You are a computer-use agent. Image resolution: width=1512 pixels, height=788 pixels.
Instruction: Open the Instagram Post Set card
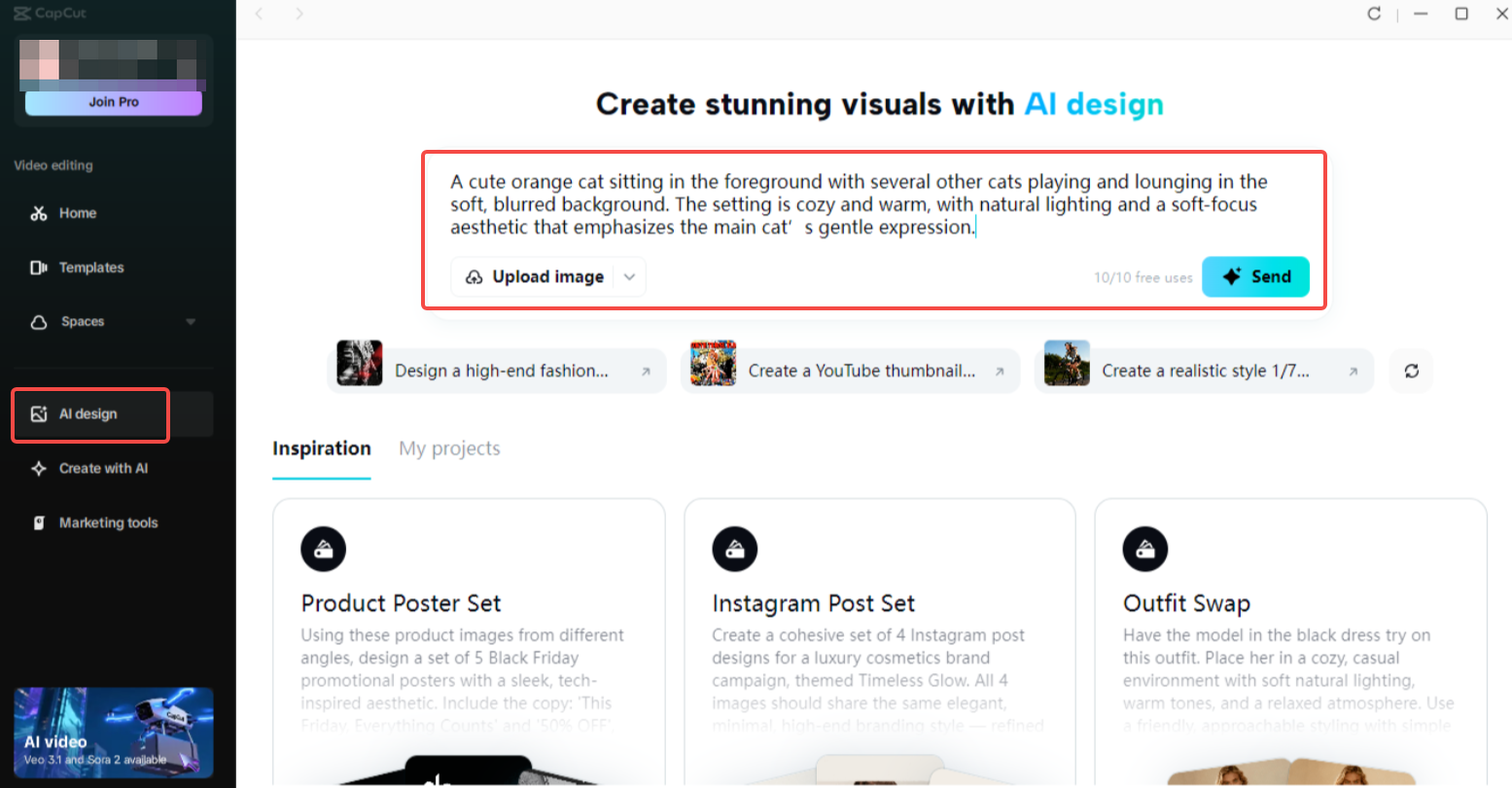point(880,642)
